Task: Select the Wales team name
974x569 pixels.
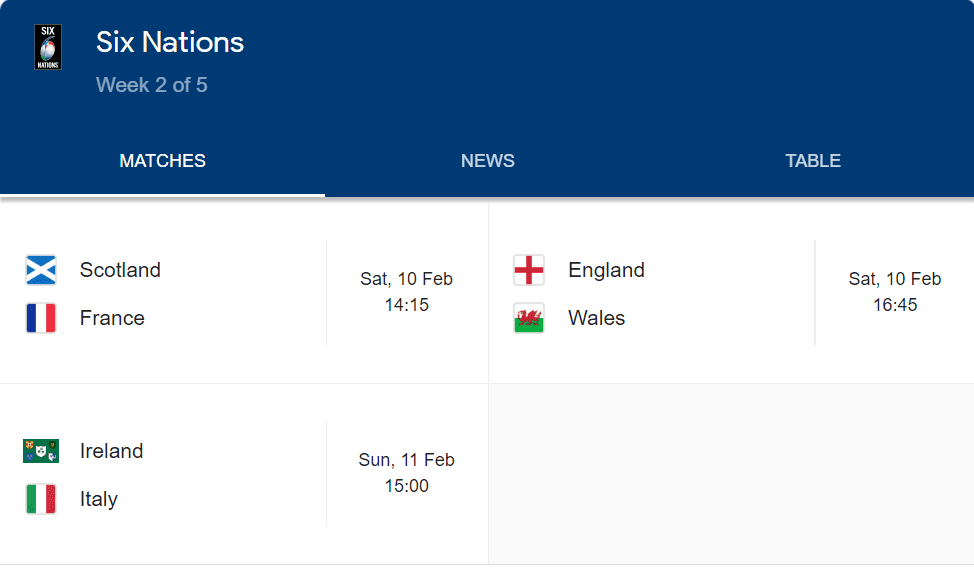Action: pos(596,318)
